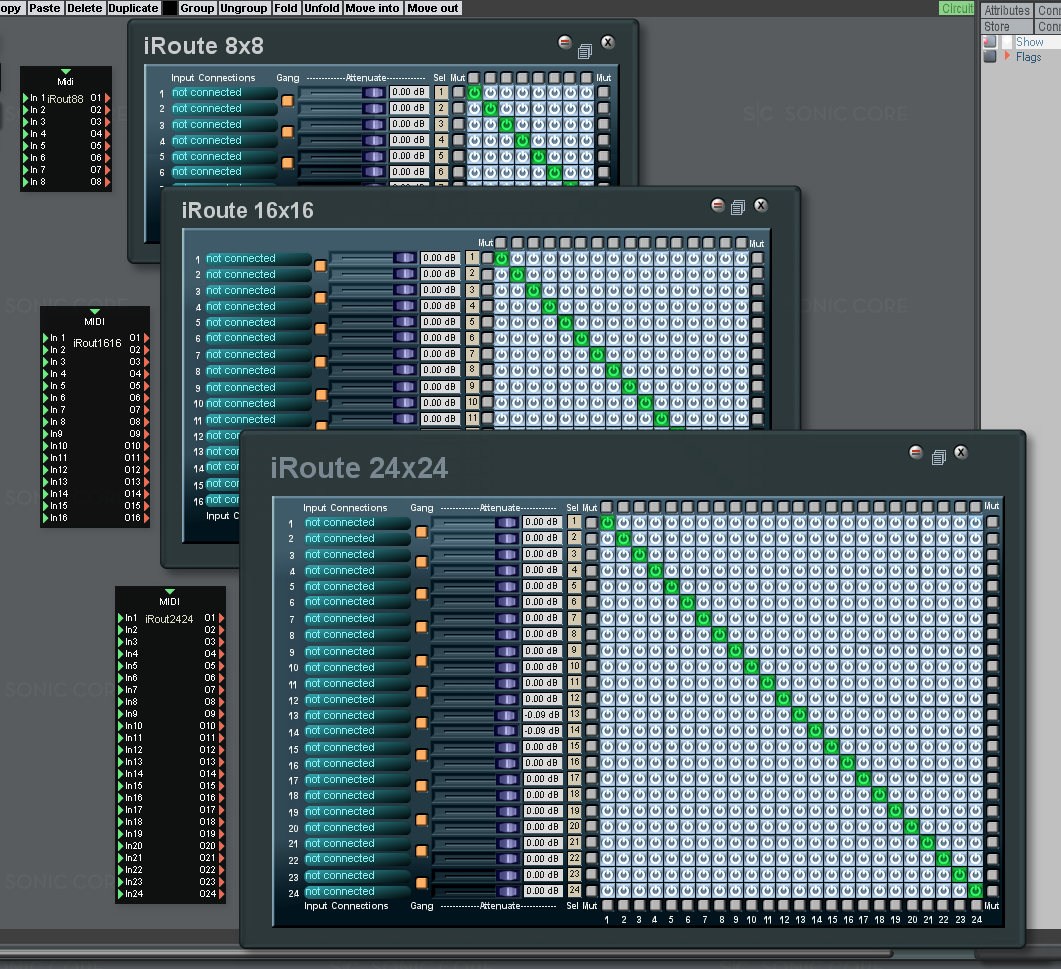Screen dimensions: 1061x969
Task: Click the red minimize icon on iRoute 24x24
Action: tap(915, 453)
